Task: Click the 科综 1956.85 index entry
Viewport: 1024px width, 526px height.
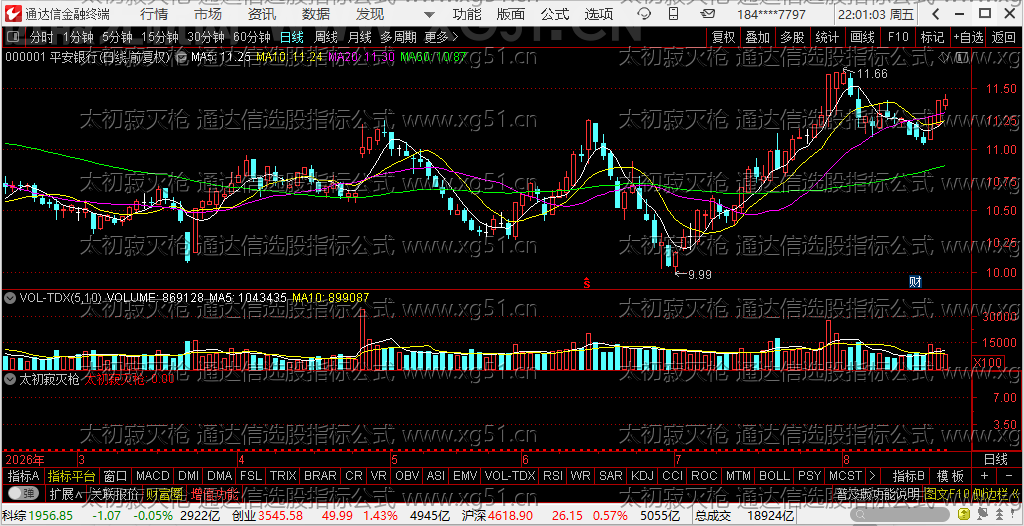Action: pos(37,516)
